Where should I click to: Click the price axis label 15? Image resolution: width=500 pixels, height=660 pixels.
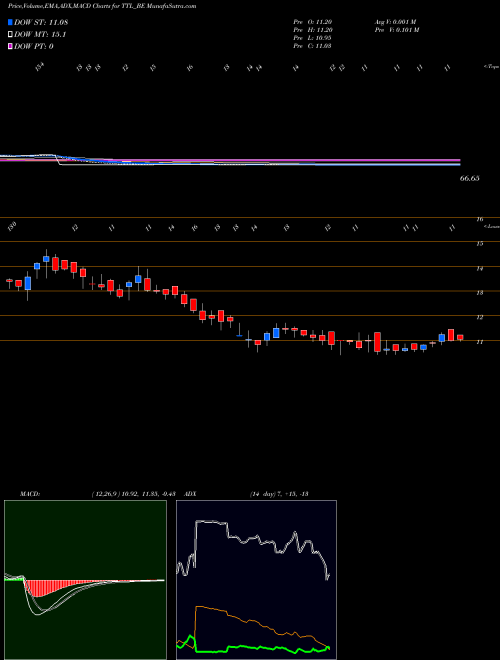[x=480, y=243]
